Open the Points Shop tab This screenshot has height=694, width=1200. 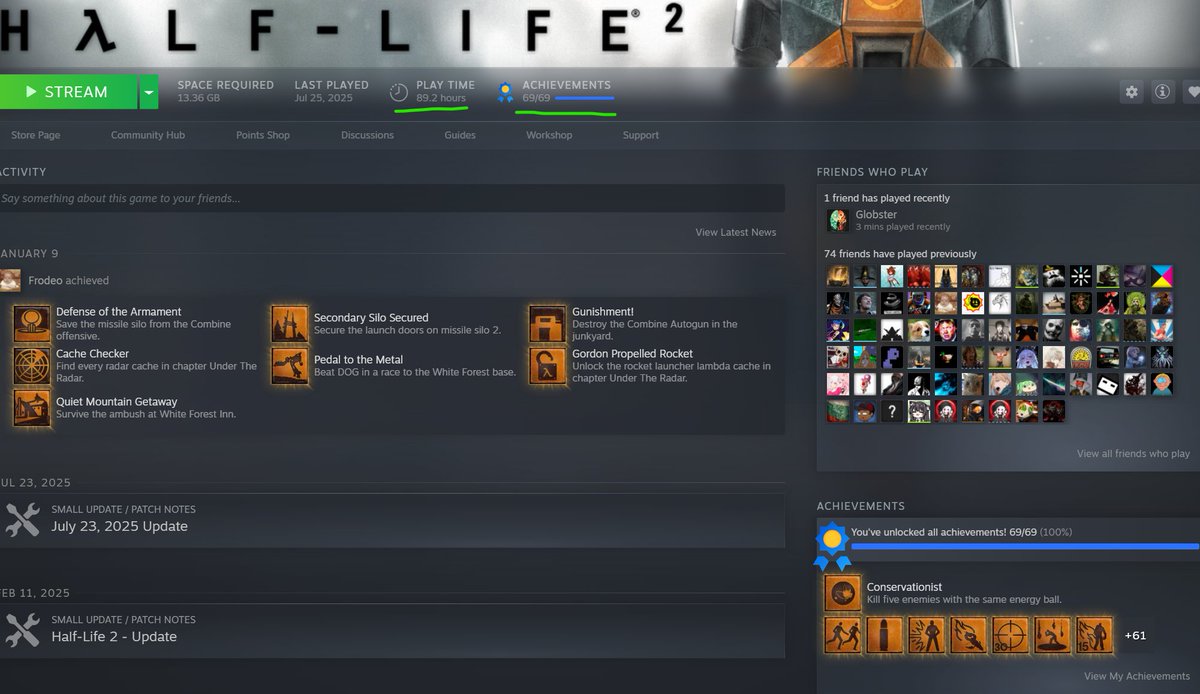263,135
